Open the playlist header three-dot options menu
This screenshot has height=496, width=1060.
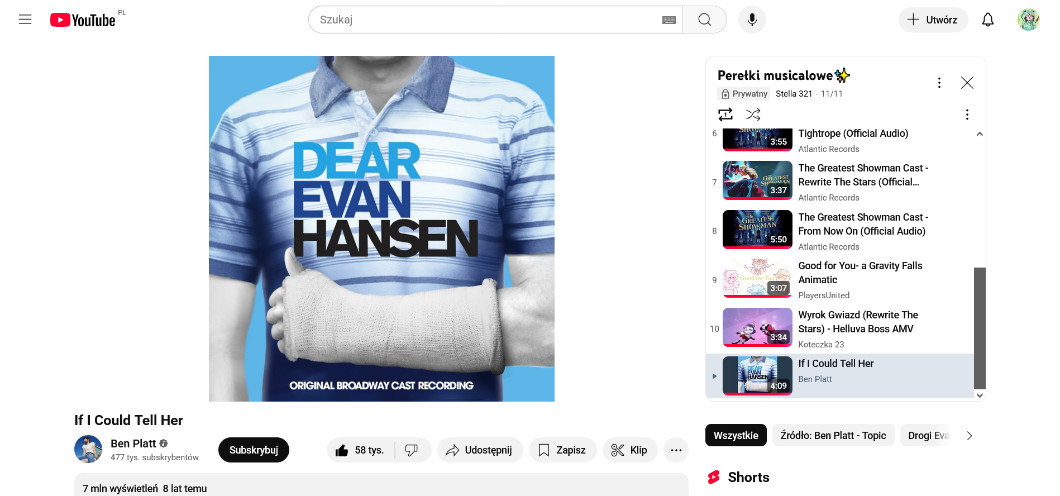938,83
